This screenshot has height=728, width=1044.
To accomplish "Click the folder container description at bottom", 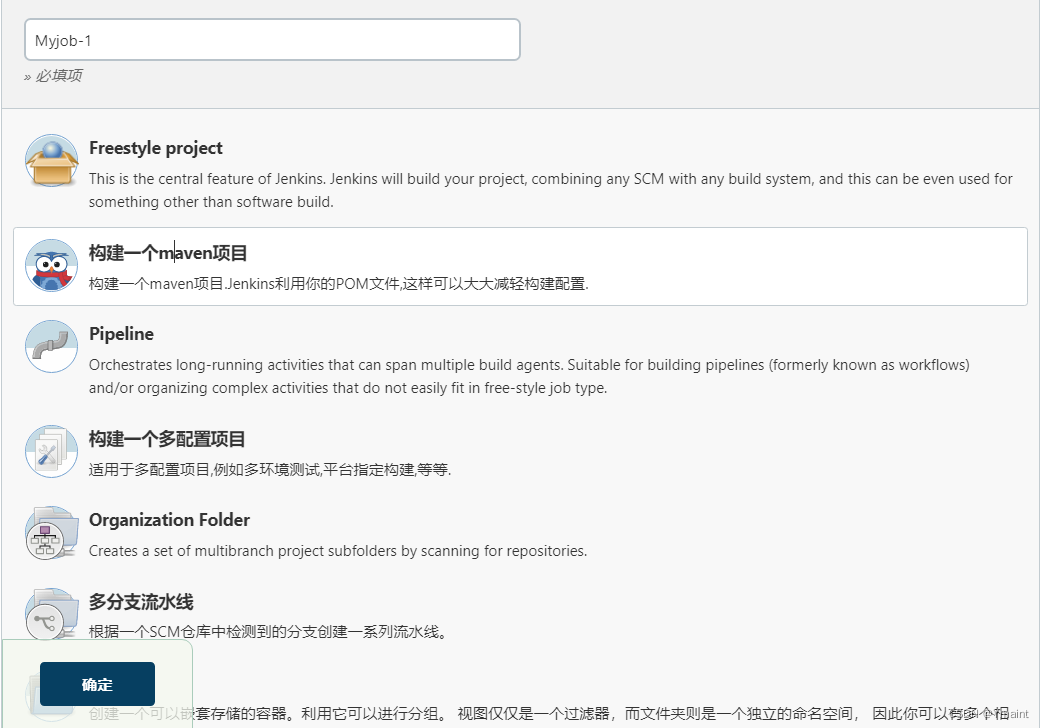I will point(549,714).
